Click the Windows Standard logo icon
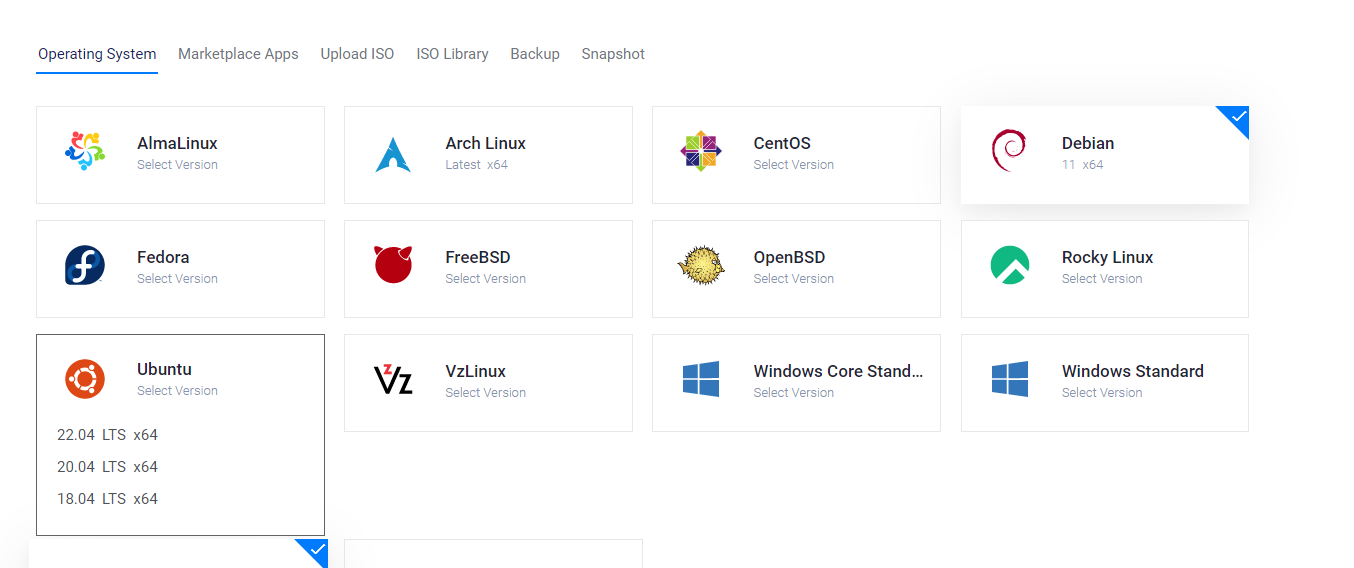 (x=1010, y=379)
